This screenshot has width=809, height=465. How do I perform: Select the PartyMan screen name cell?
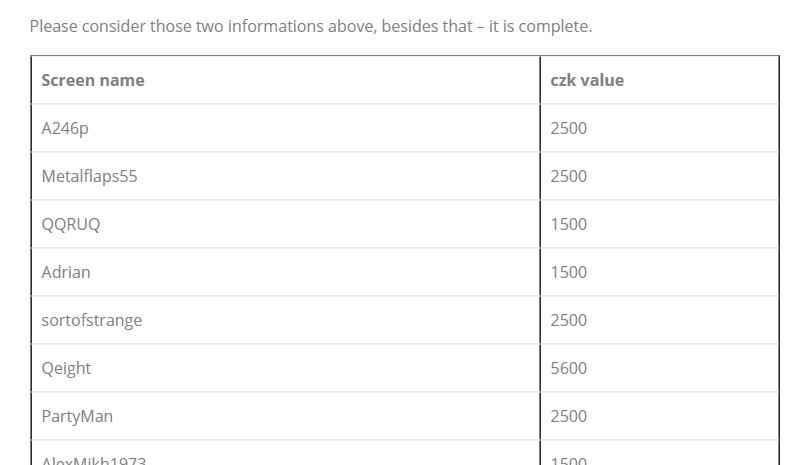point(77,416)
